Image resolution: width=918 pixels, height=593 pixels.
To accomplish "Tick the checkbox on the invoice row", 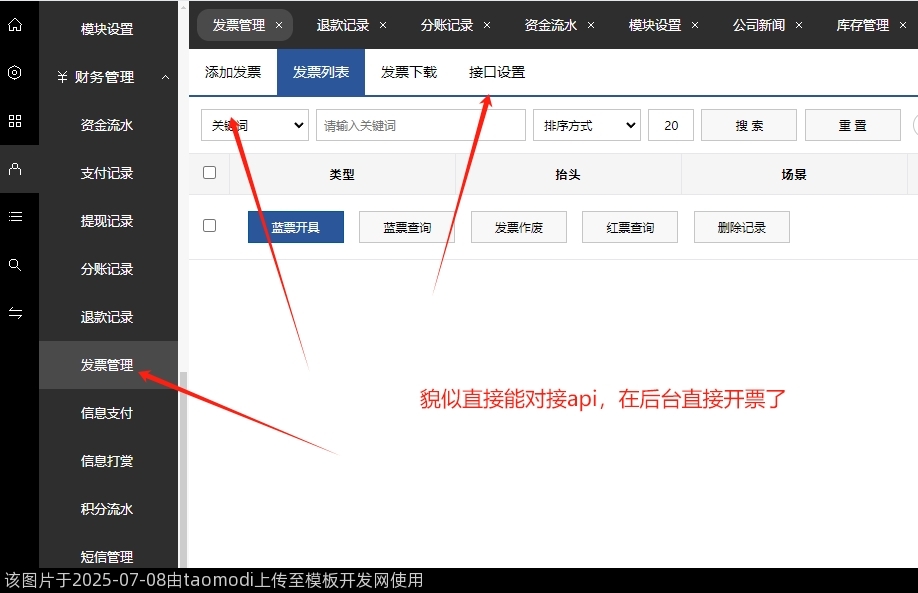I will coord(209,225).
